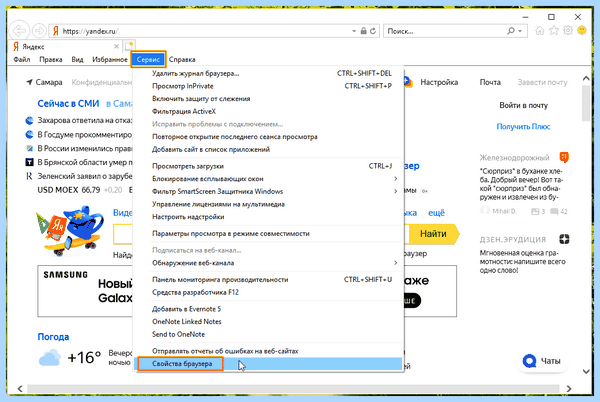Click Получить Плюс link
Image resolution: width=600 pixels, height=402 pixels.
(523, 127)
